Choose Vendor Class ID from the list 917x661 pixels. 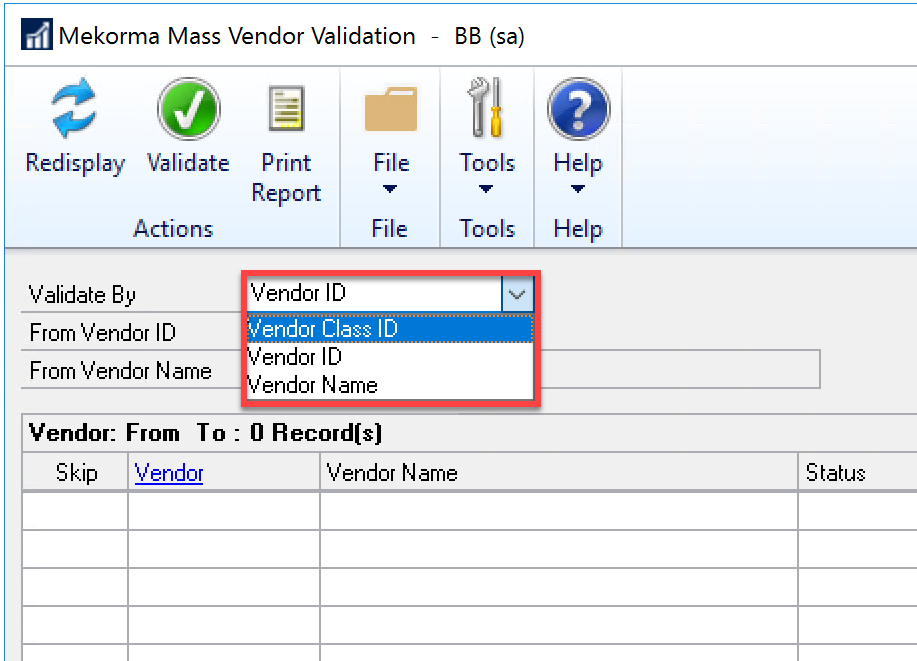click(x=390, y=329)
